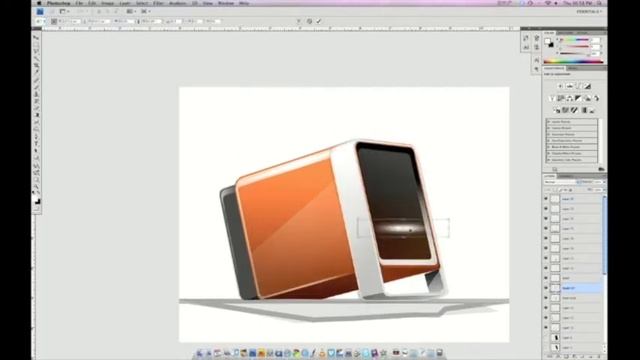Switch to the Masks tab
640x360 pixels.
coord(573,68)
